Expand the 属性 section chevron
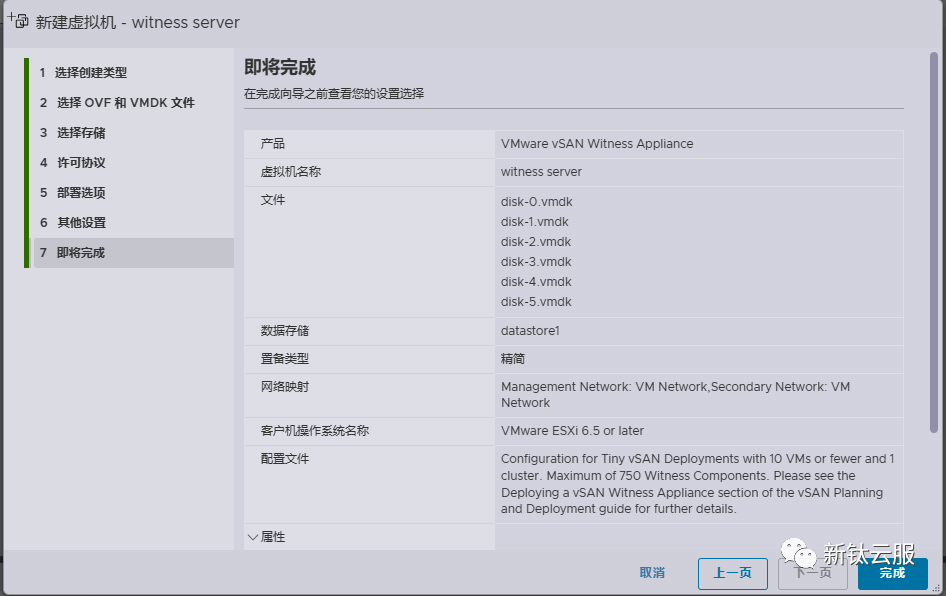This screenshot has width=946, height=596. click(x=253, y=537)
